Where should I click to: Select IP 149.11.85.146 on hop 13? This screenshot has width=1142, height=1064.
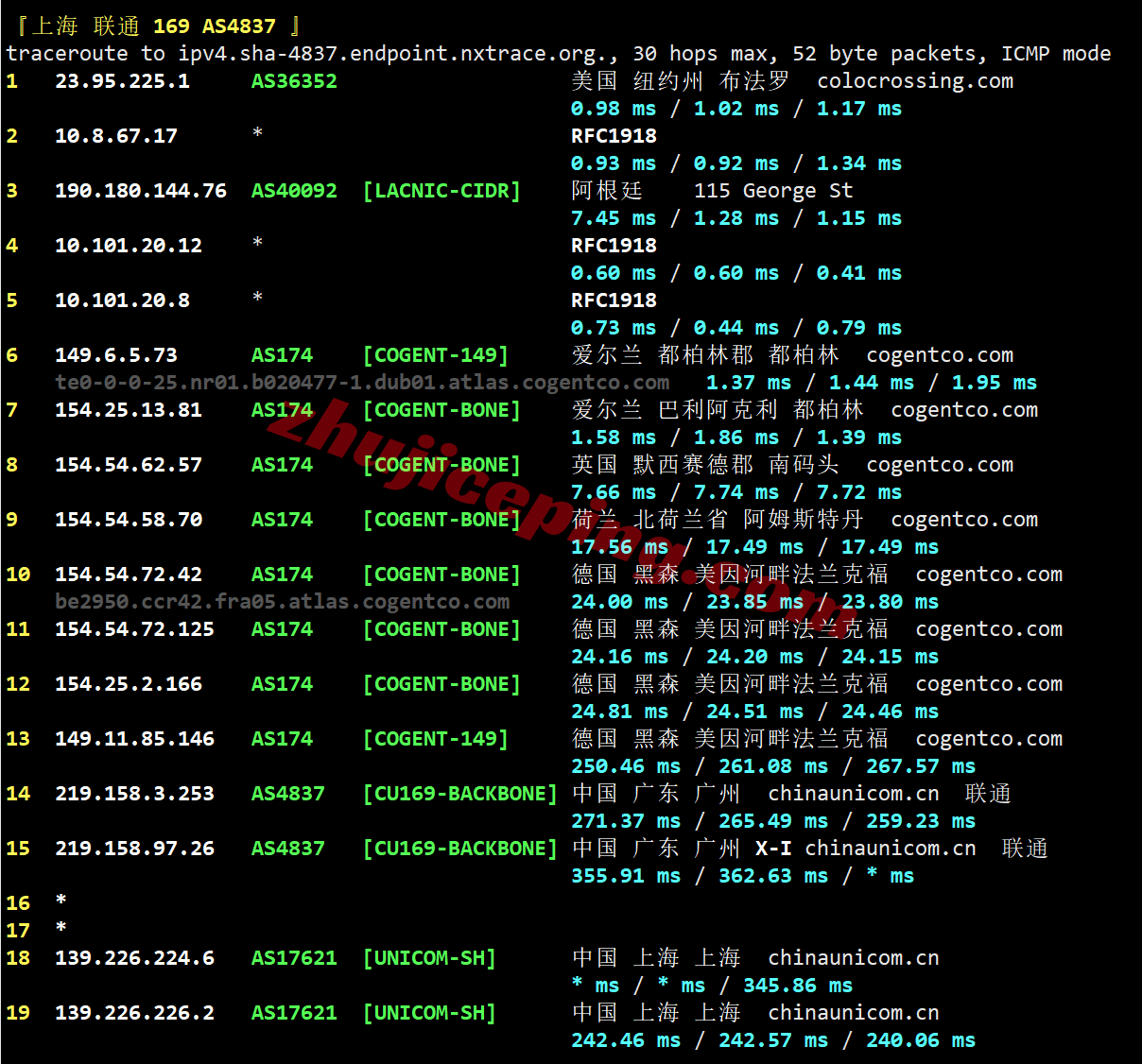point(134,739)
